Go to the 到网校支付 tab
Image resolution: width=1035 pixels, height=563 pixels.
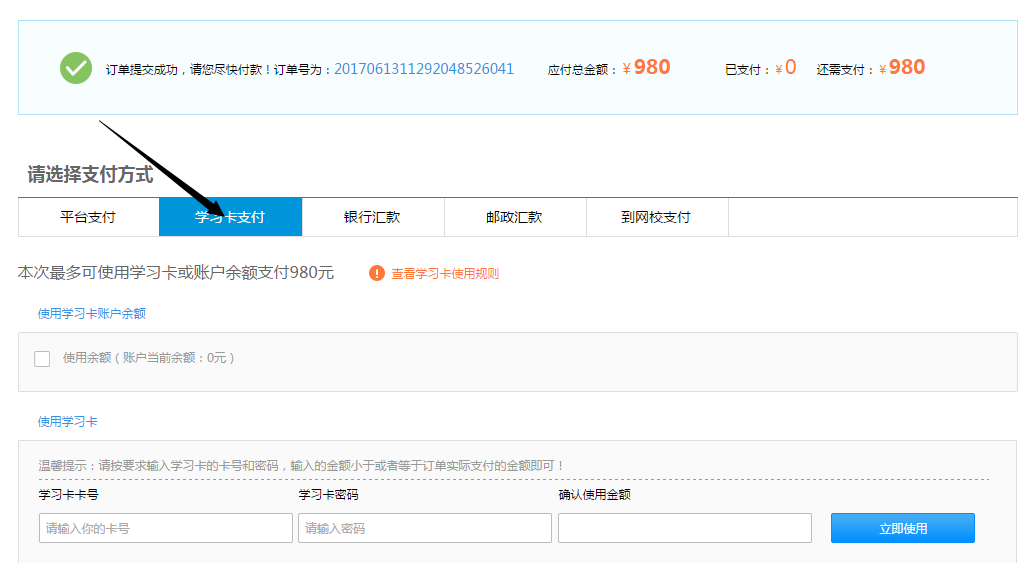pos(656,217)
